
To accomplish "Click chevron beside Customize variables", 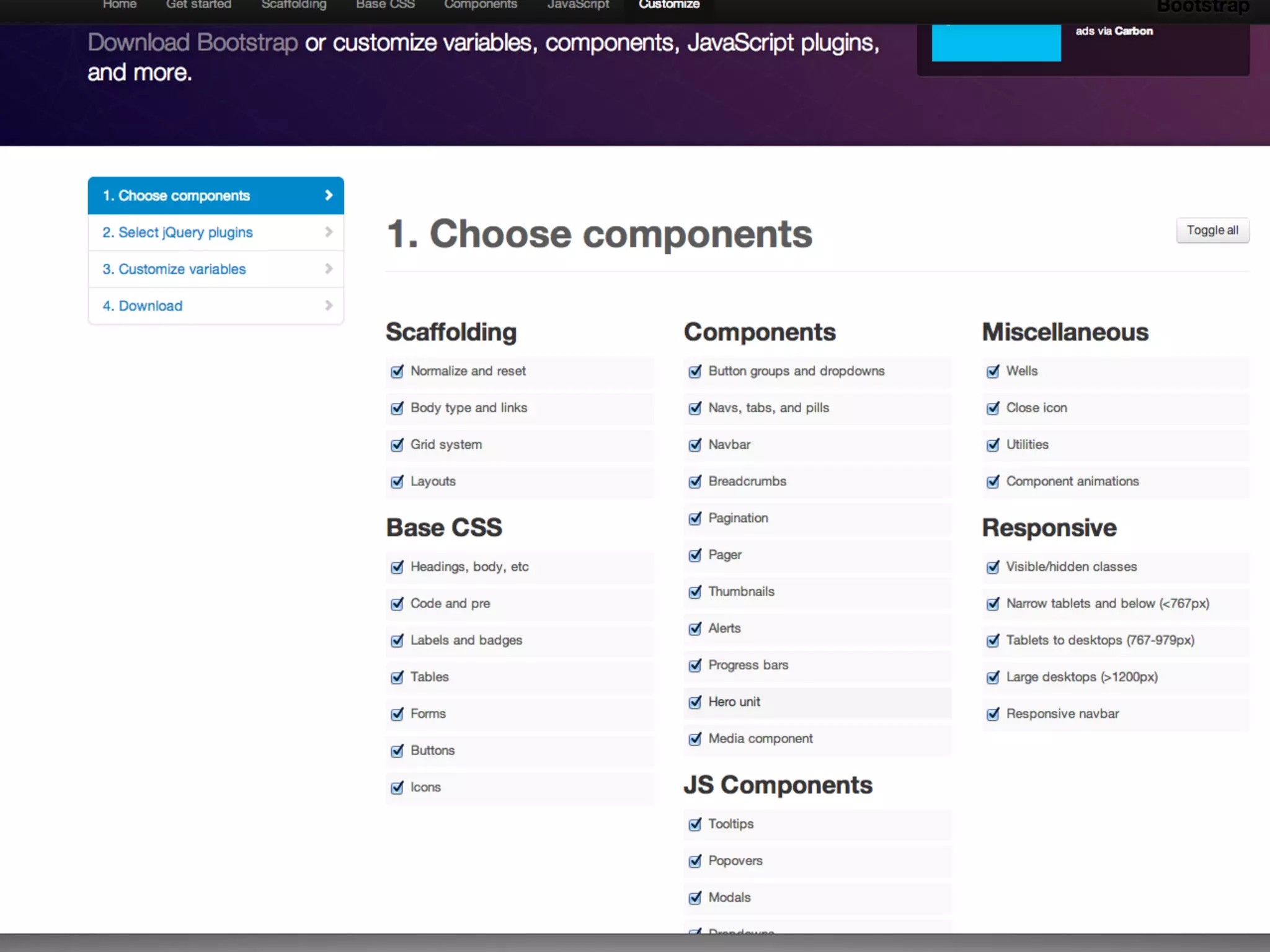I will coord(329,268).
